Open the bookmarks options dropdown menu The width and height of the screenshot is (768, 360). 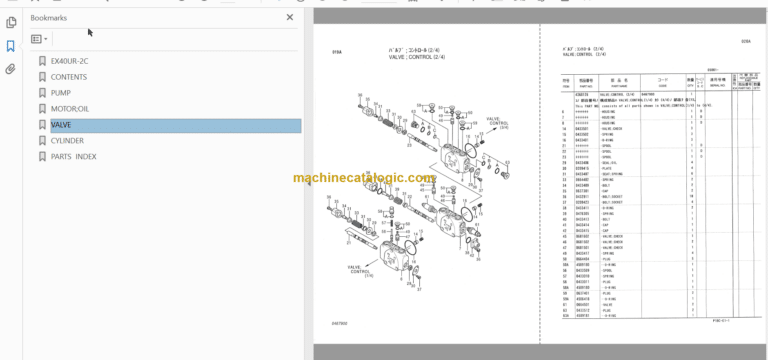pos(39,39)
